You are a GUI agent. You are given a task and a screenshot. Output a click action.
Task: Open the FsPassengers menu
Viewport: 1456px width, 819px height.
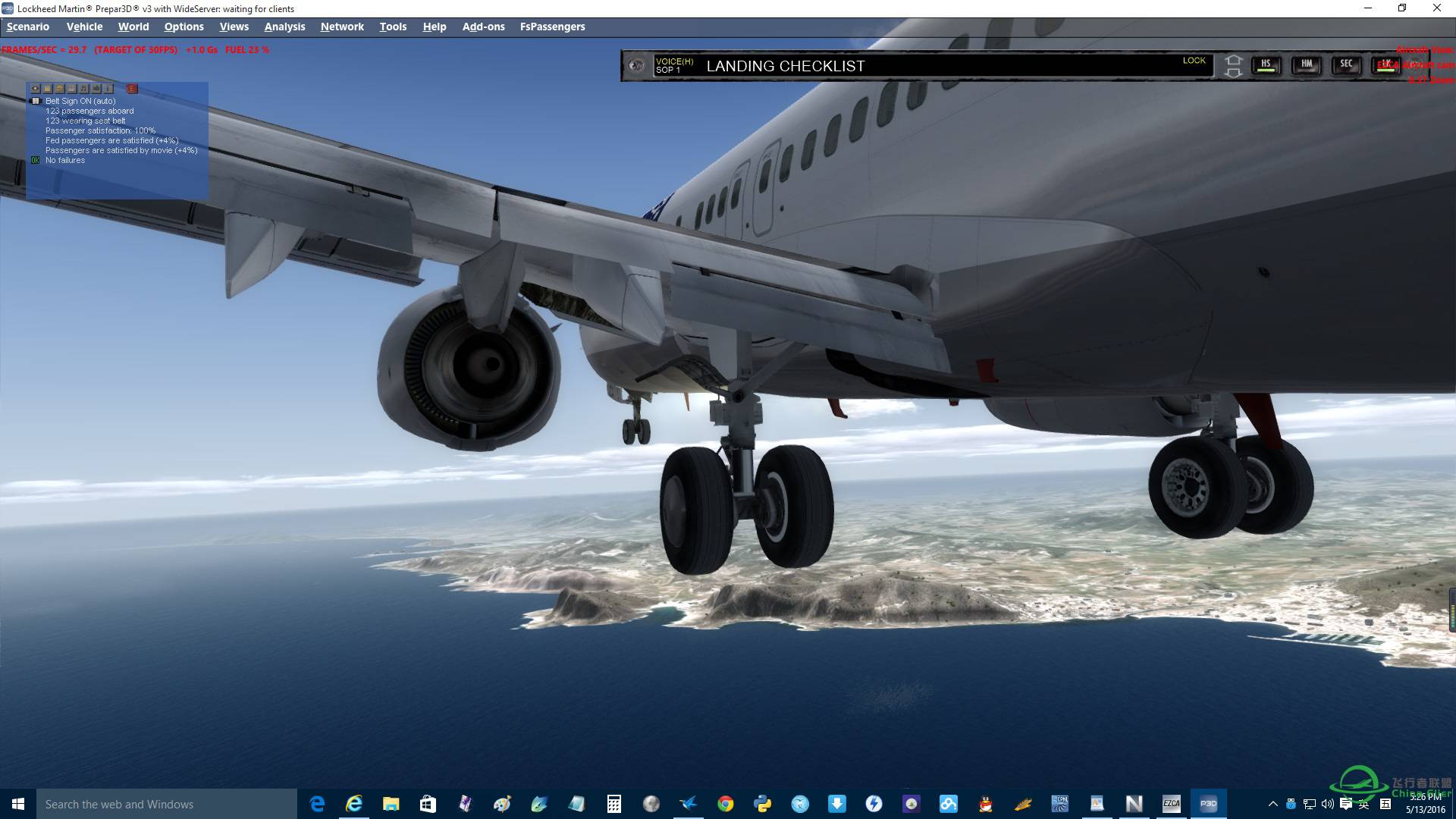point(553,27)
